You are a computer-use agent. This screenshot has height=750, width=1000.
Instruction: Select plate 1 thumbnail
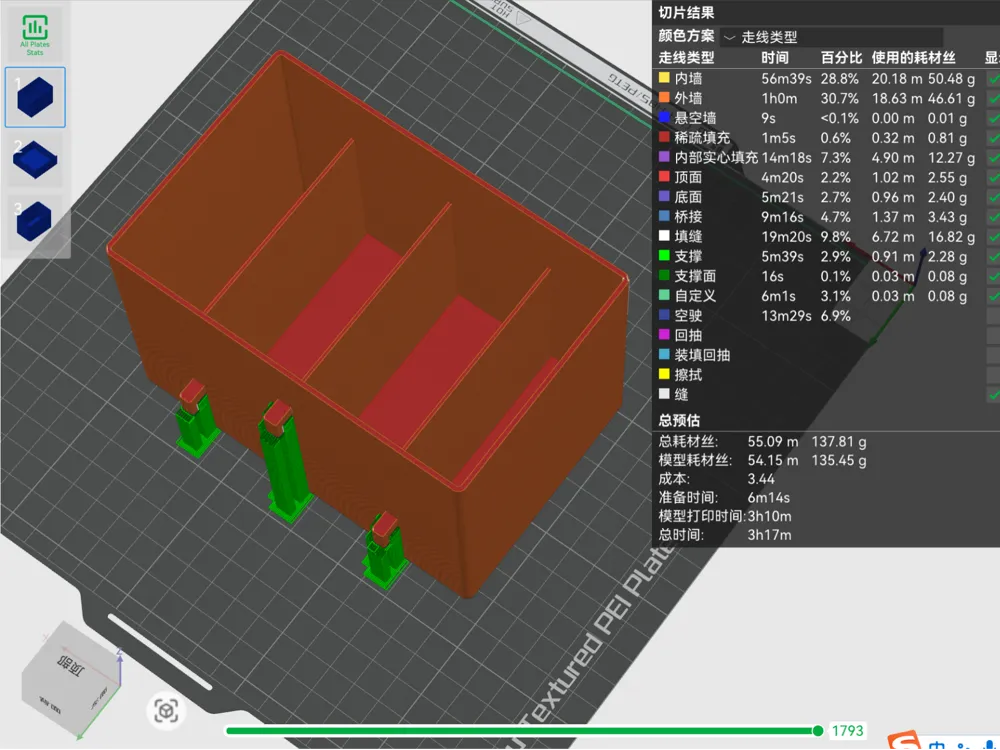pos(35,97)
